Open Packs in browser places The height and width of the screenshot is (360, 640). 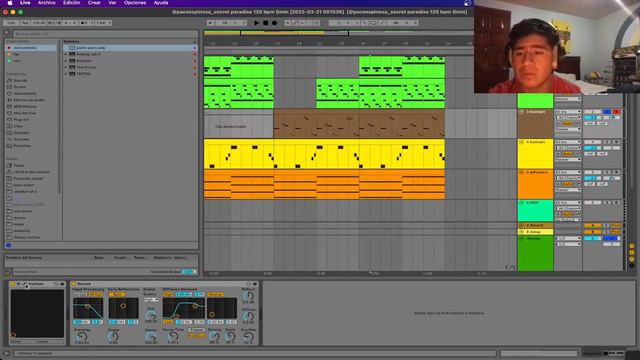[x=19, y=165]
